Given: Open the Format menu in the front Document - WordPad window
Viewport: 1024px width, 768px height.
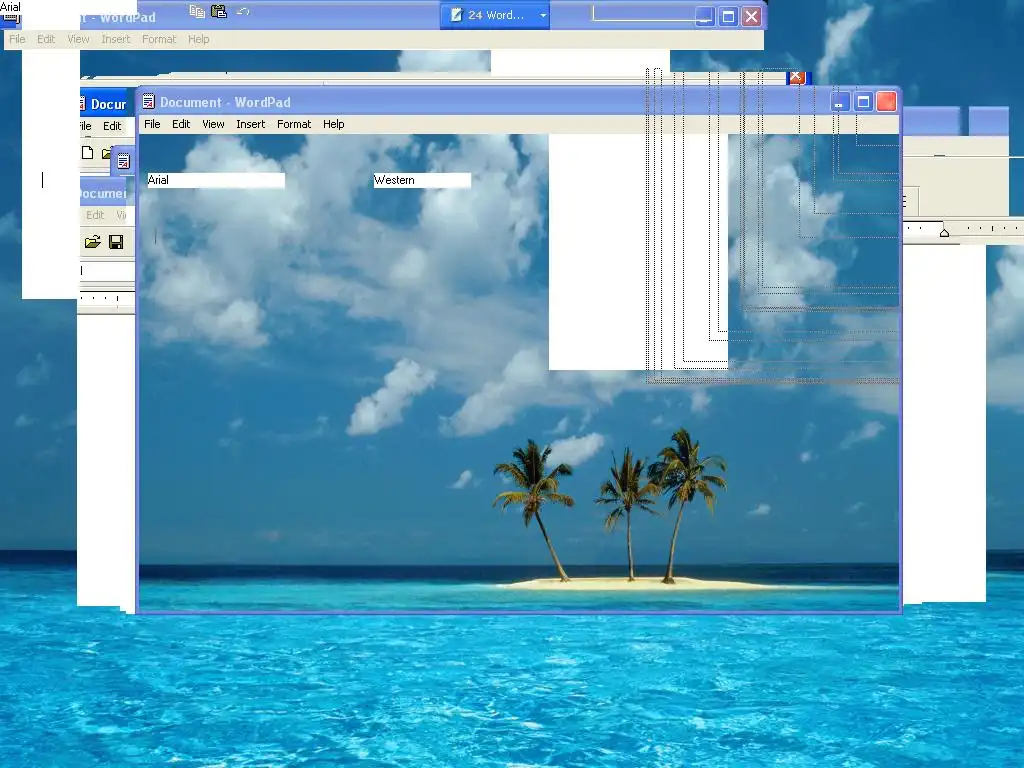Looking at the screenshot, I should click(294, 124).
